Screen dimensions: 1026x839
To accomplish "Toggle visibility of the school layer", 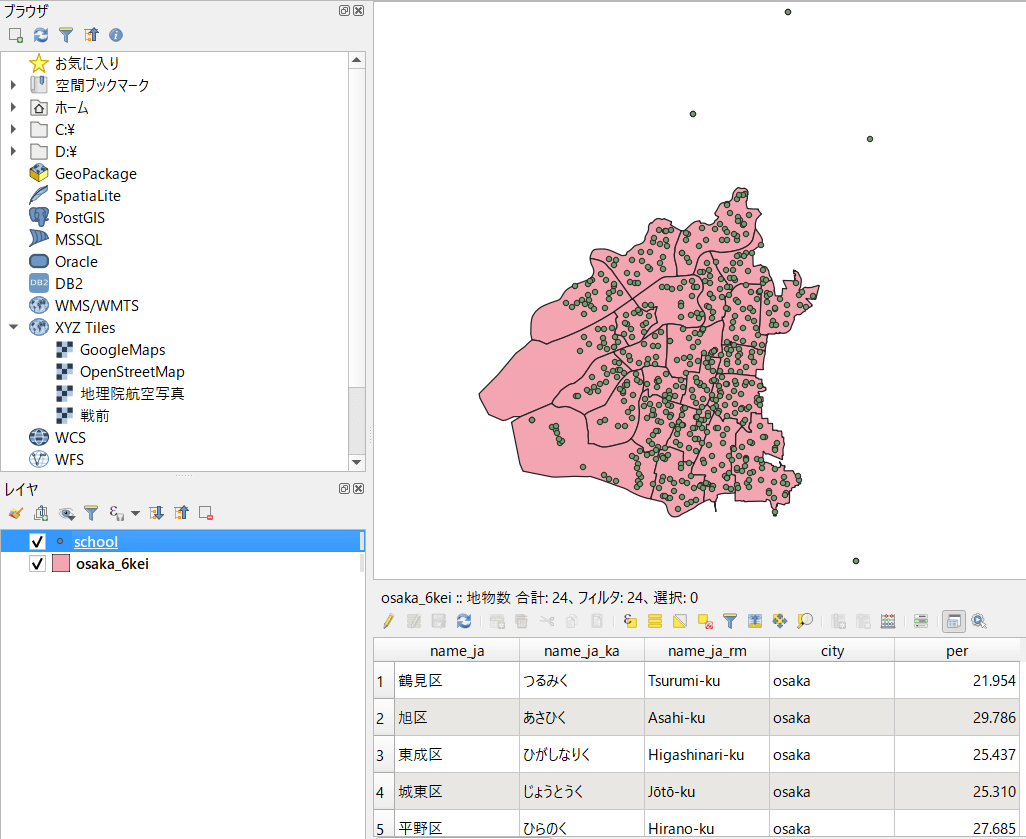I will click(x=37, y=542).
